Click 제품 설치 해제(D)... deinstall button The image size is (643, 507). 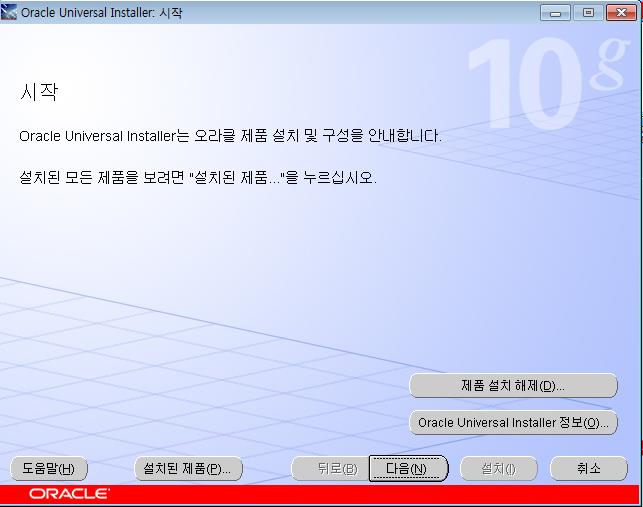(x=513, y=386)
